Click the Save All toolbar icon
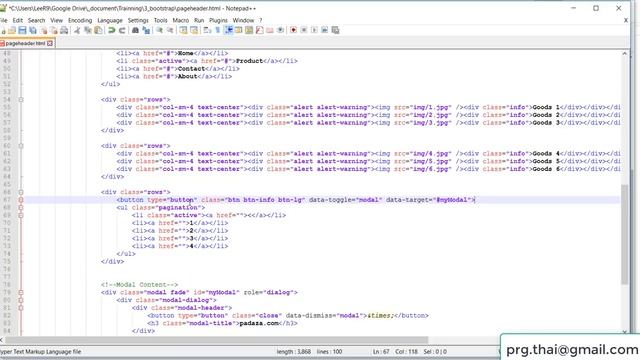The height and width of the screenshot is (360, 640). (x=33, y=30)
